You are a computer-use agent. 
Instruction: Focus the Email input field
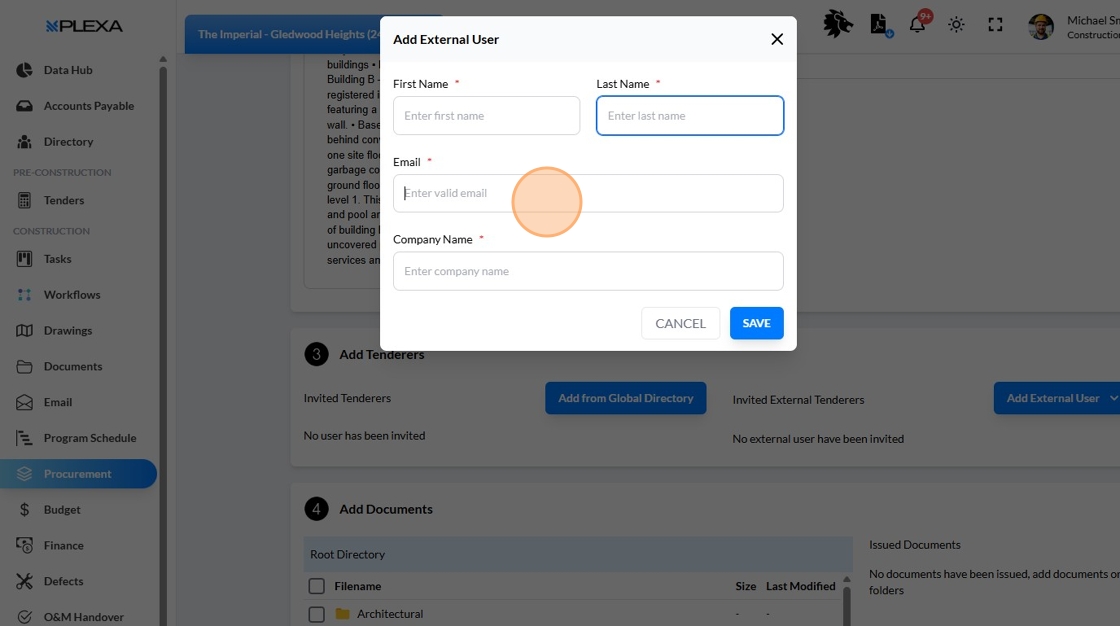click(x=588, y=193)
